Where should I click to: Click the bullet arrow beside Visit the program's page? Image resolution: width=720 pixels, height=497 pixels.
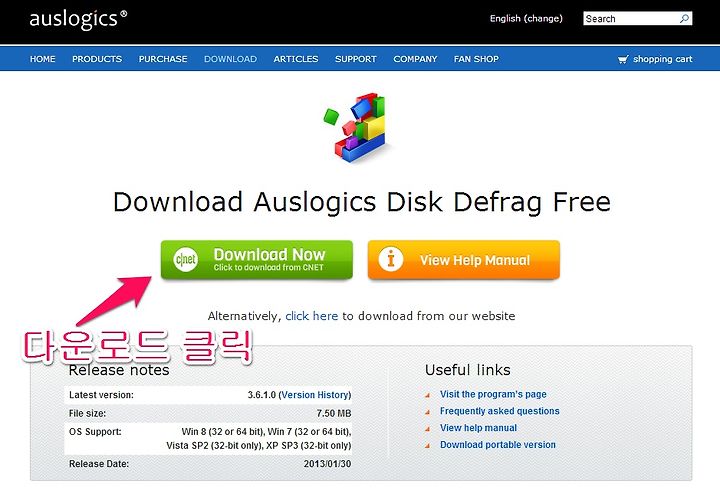[428, 395]
